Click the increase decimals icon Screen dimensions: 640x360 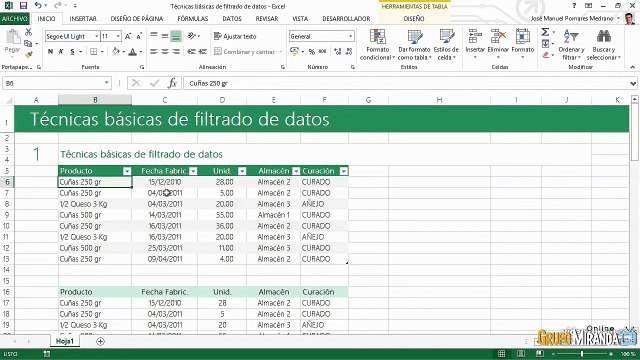click(338, 52)
